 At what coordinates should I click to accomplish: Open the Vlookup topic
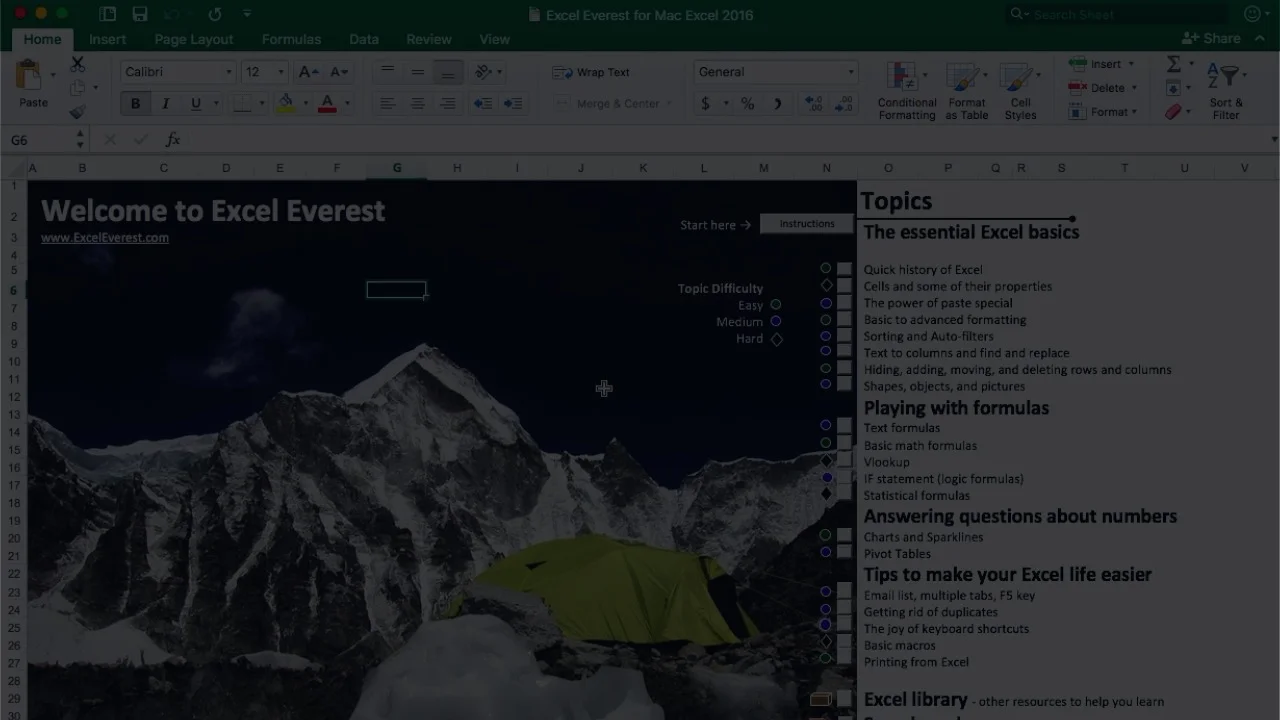tap(887, 462)
